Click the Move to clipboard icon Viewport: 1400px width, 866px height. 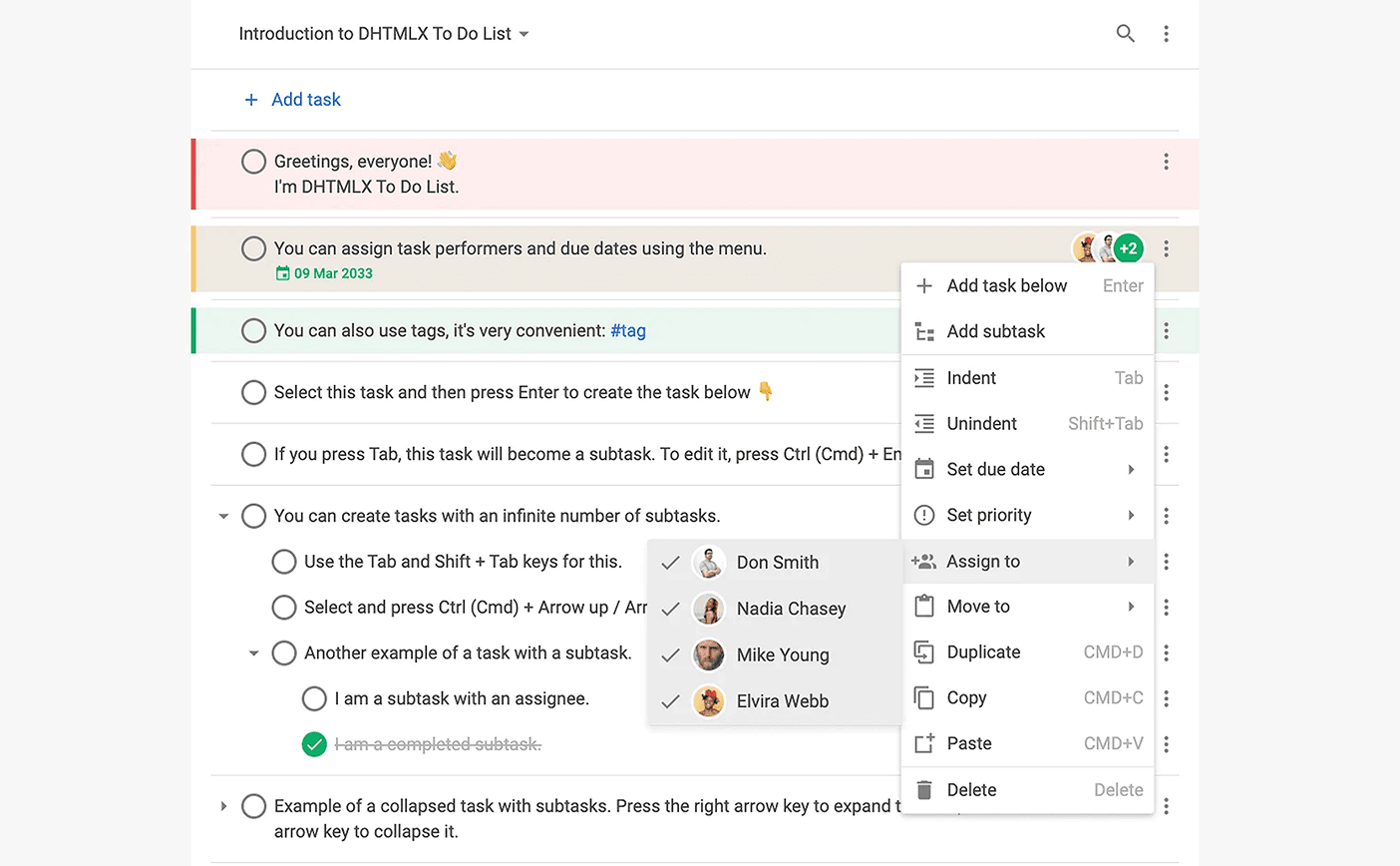[x=924, y=607]
